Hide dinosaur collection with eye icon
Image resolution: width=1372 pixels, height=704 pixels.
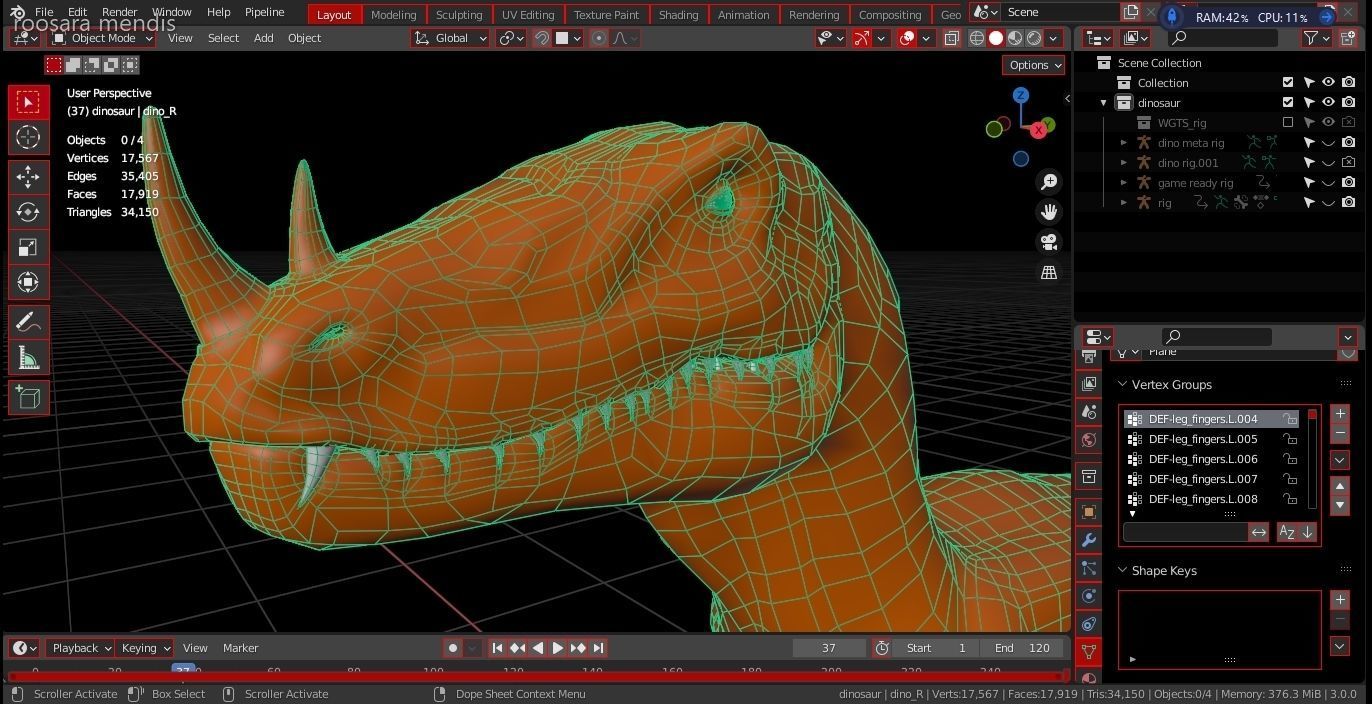click(x=1328, y=103)
